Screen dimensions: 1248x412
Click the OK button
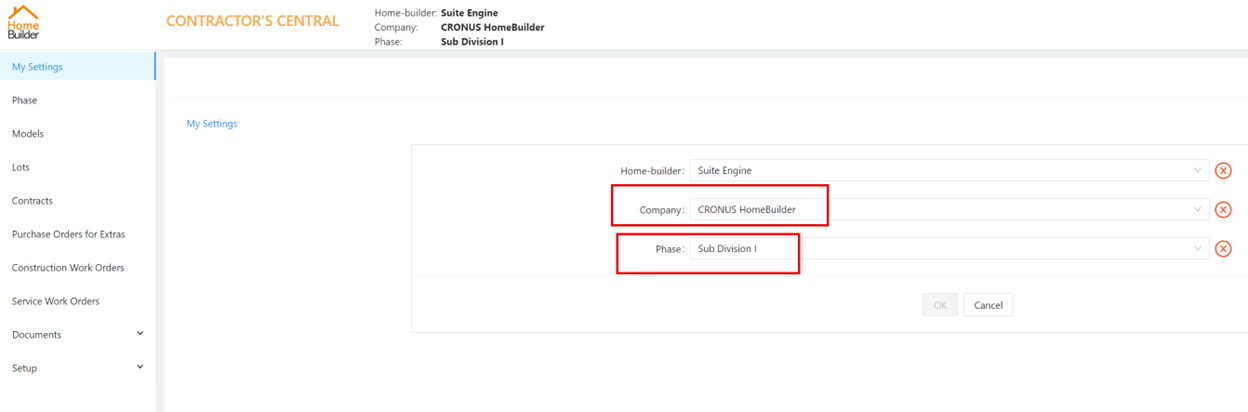pos(939,305)
